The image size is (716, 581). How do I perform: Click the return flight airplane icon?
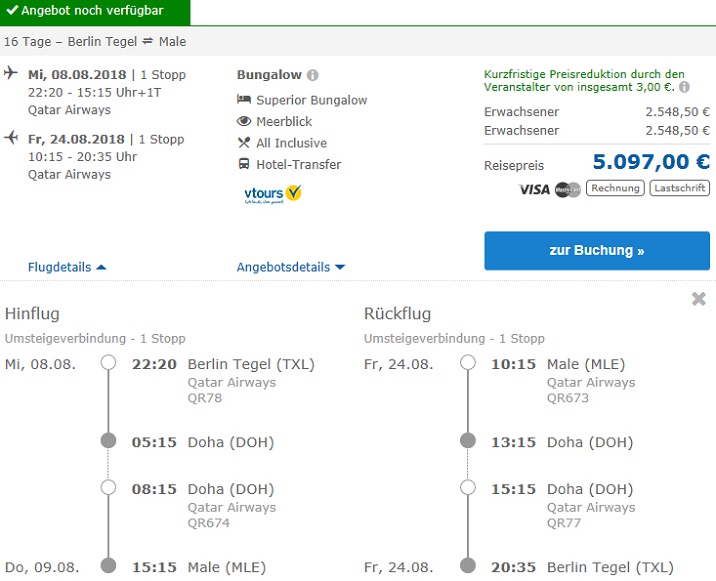pyautogui.click(x=11, y=138)
